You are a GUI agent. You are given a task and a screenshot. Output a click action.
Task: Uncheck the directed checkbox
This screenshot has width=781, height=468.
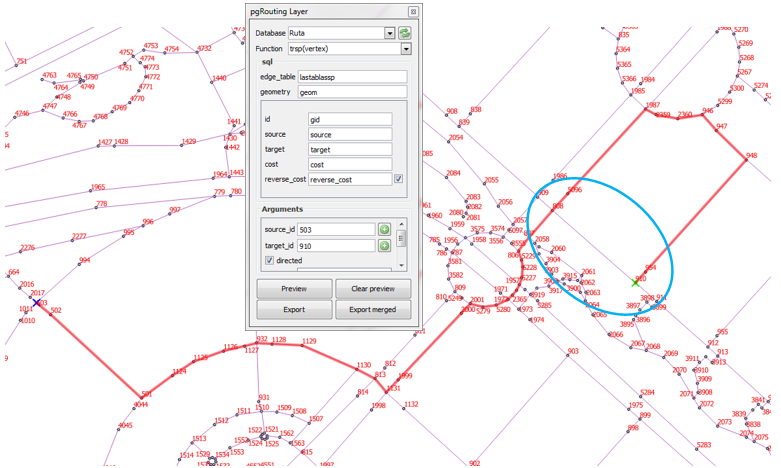pos(269,260)
